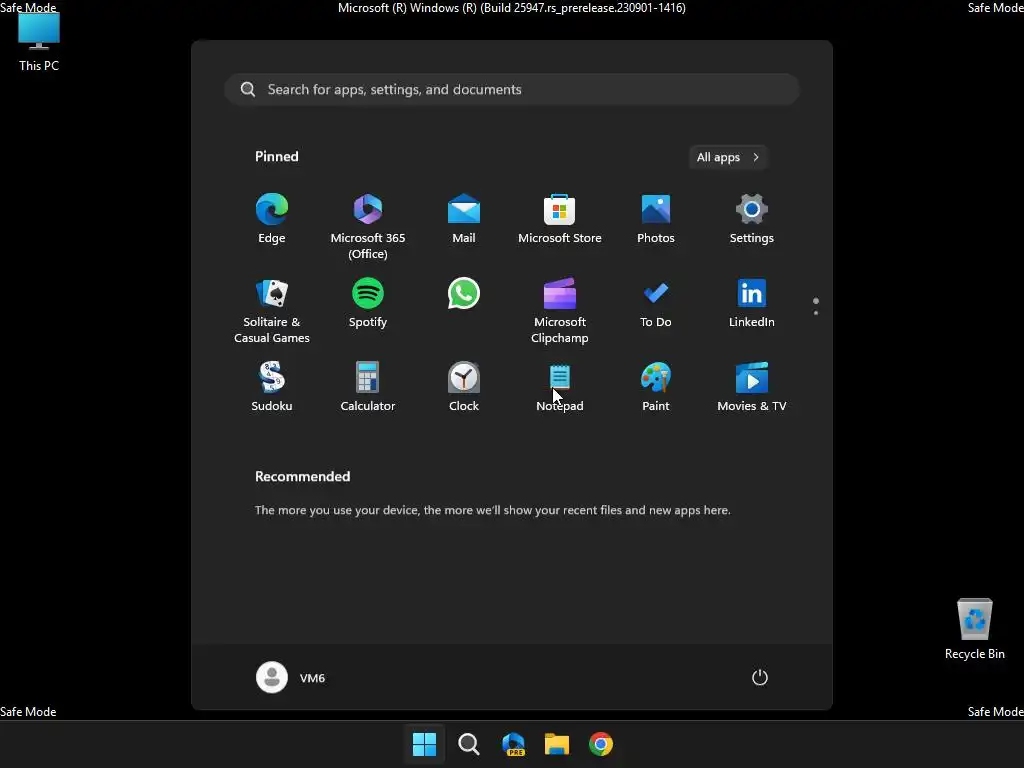
Task: Open the VM6 user account menu
Action: point(291,677)
